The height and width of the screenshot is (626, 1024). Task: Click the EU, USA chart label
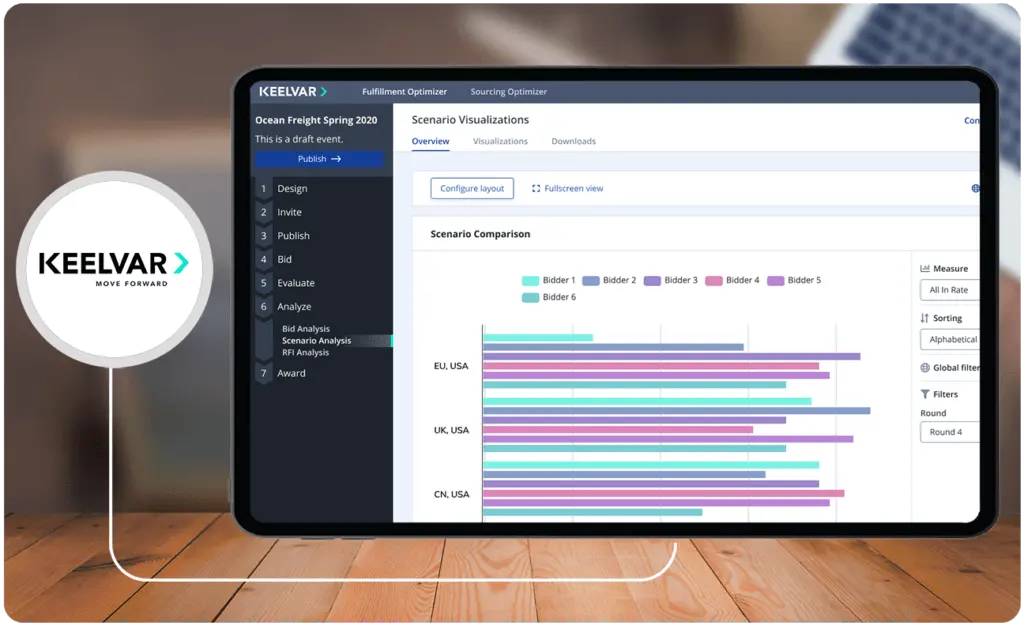(451, 366)
